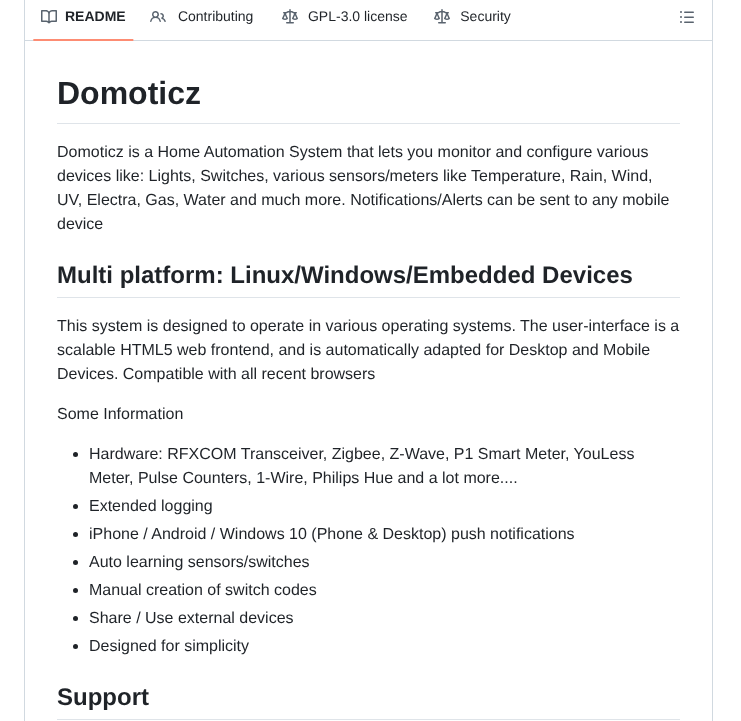
Task: Click the Support heading
Action: (x=103, y=697)
